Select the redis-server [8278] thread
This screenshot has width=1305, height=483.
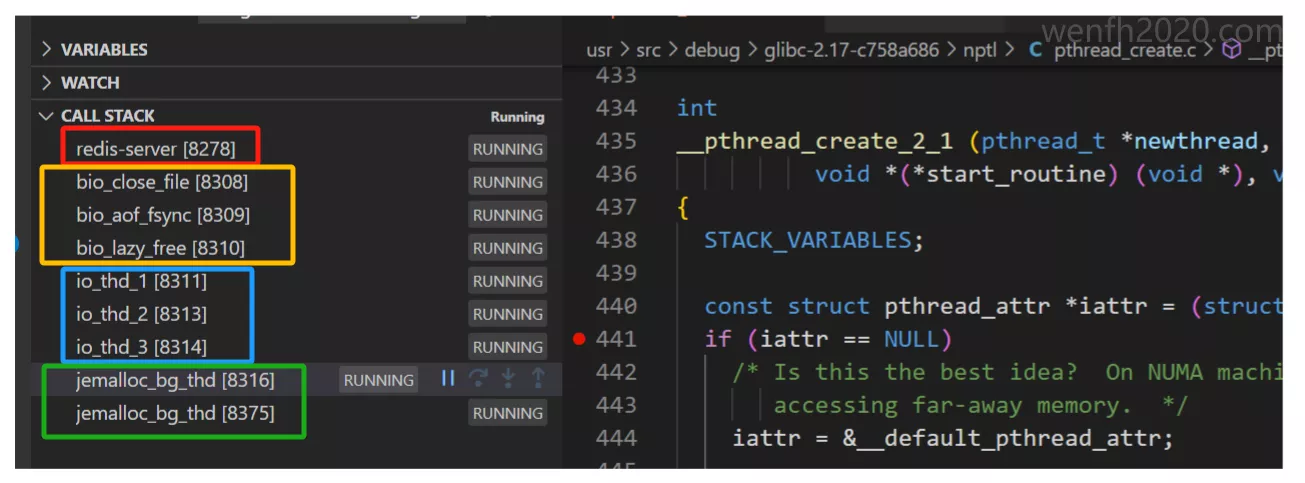(x=155, y=148)
